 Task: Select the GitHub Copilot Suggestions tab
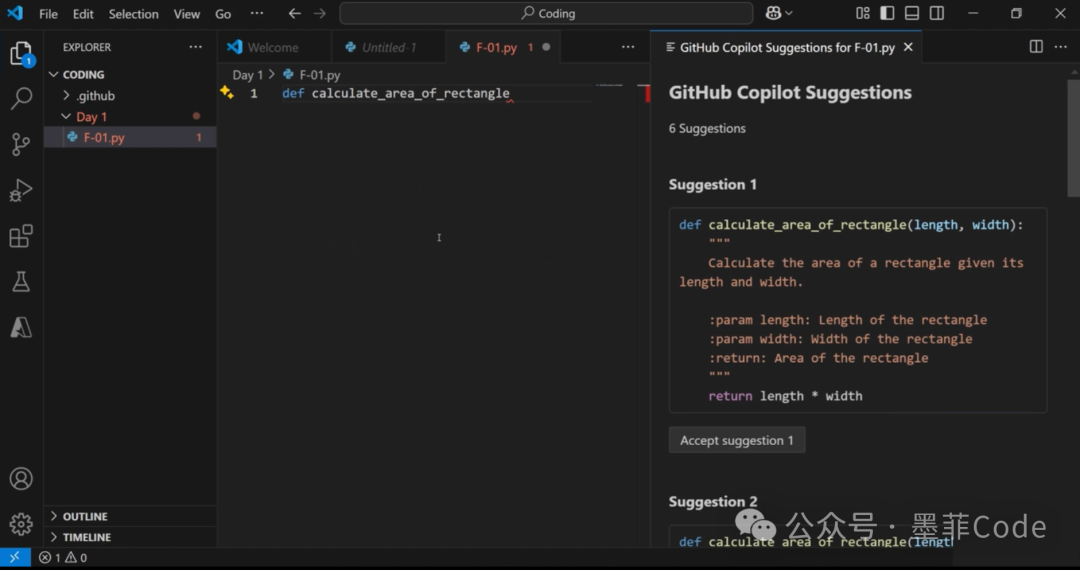pos(787,47)
